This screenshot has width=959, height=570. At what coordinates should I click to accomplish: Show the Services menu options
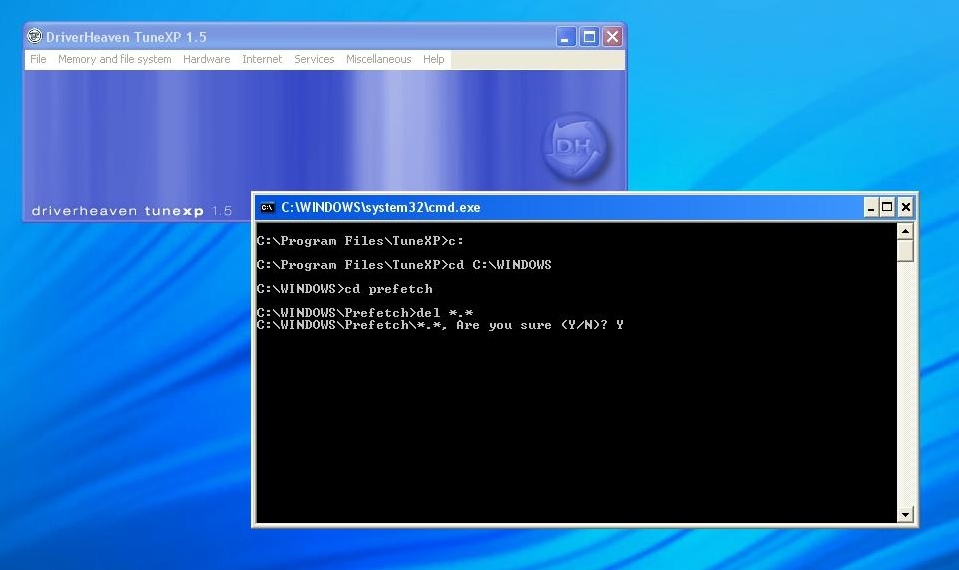314,60
